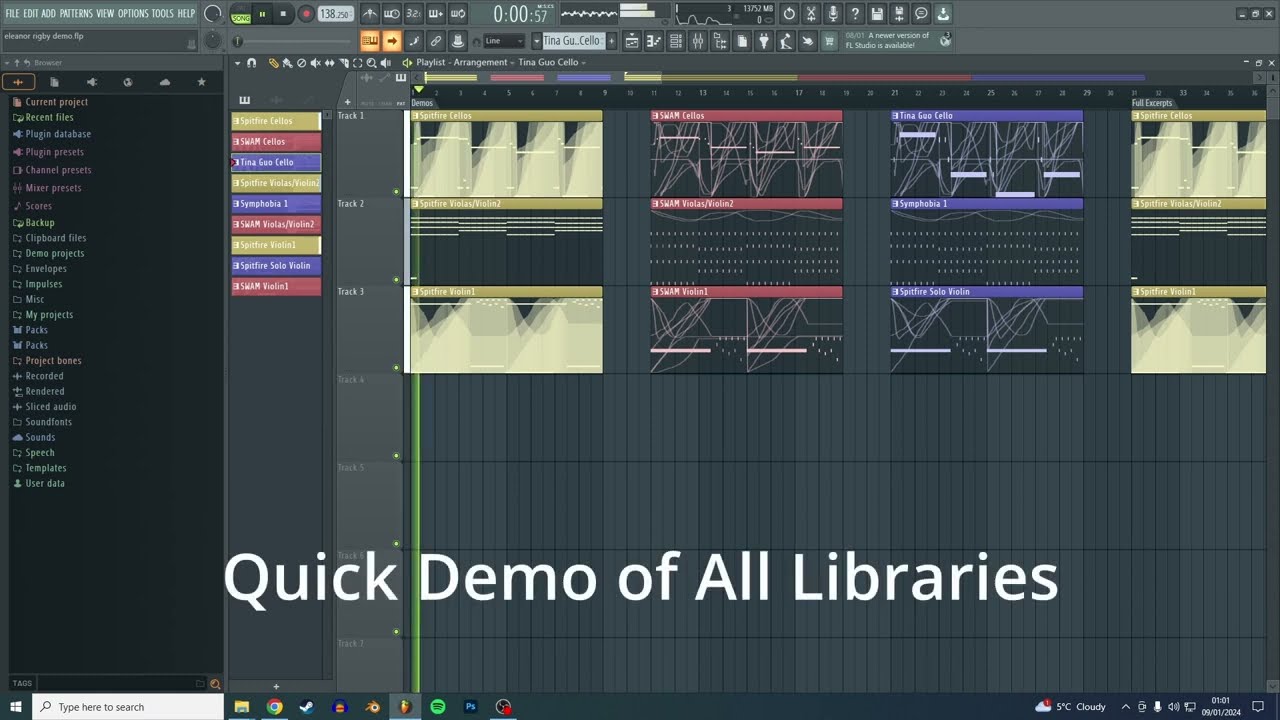Select the Draw pencil tool in Playlist
The height and width of the screenshot is (720, 1280).
(x=273, y=63)
